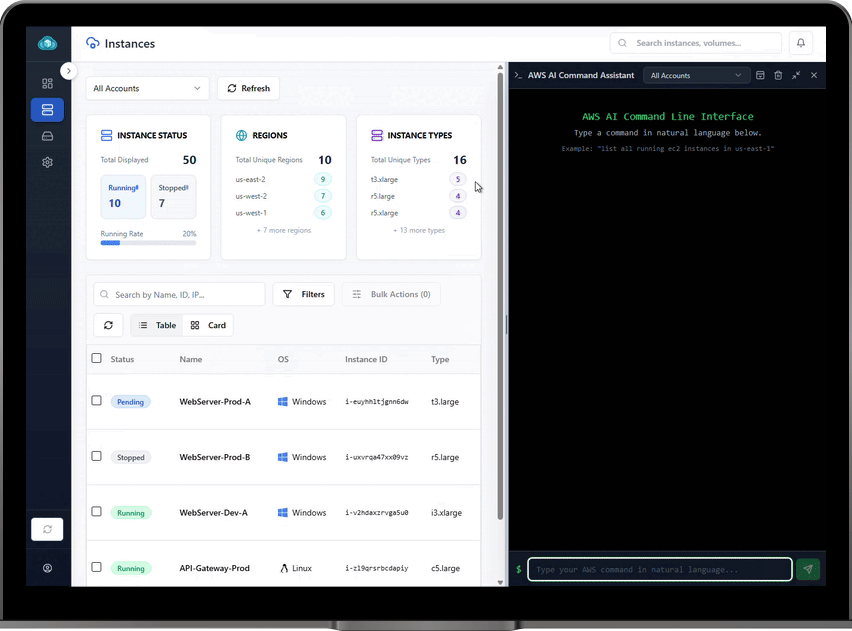
Task: Check the WebServer-Prod-A row checkbox
Action: [96, 401]
